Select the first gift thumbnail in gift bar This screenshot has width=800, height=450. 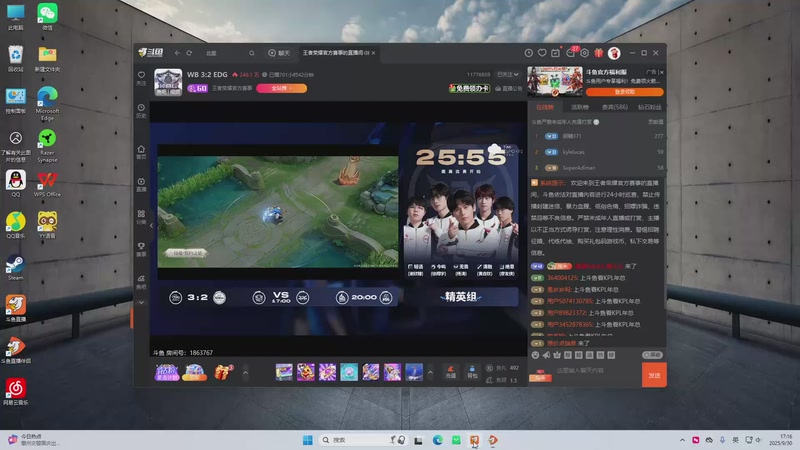(284, 372)
